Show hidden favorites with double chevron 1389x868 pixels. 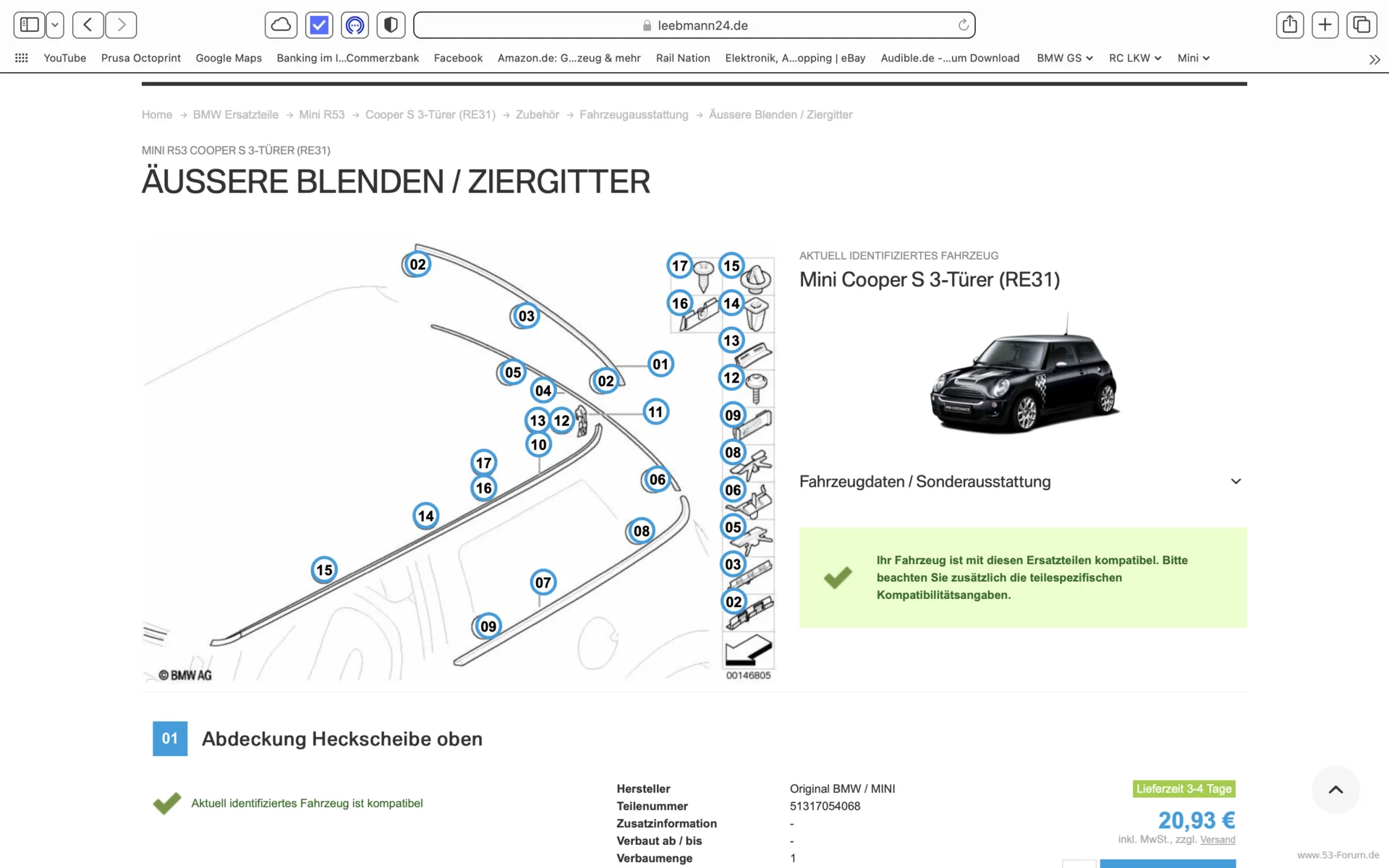1375,59
